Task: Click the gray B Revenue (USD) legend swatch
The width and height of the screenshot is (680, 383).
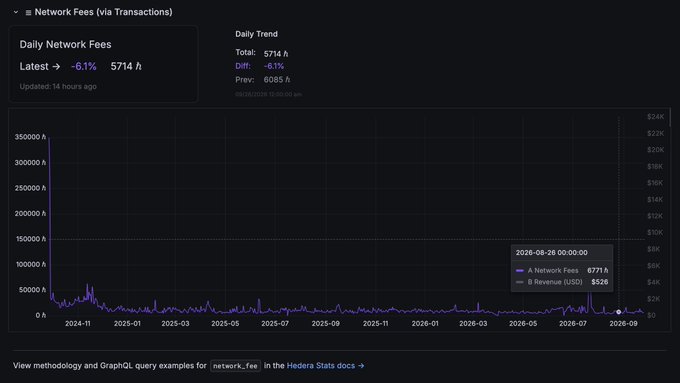Action: point(520,282)
